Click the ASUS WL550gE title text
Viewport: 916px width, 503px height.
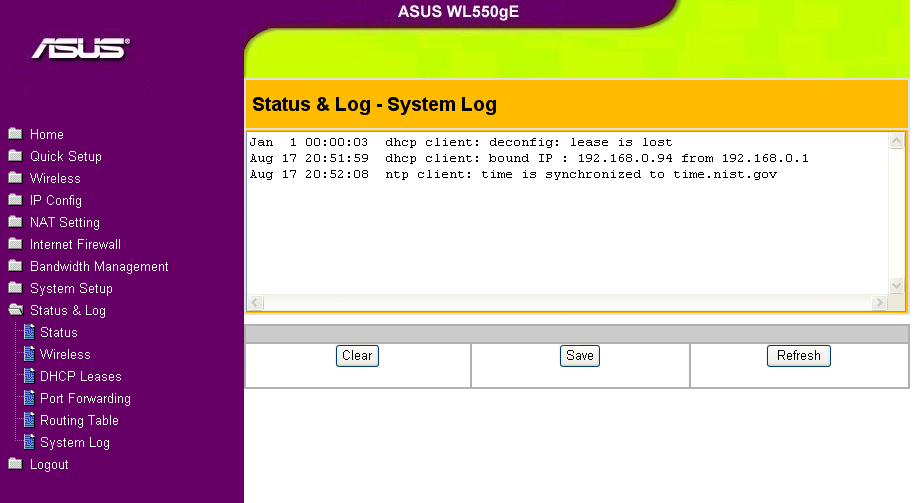[x=459, y=12]
